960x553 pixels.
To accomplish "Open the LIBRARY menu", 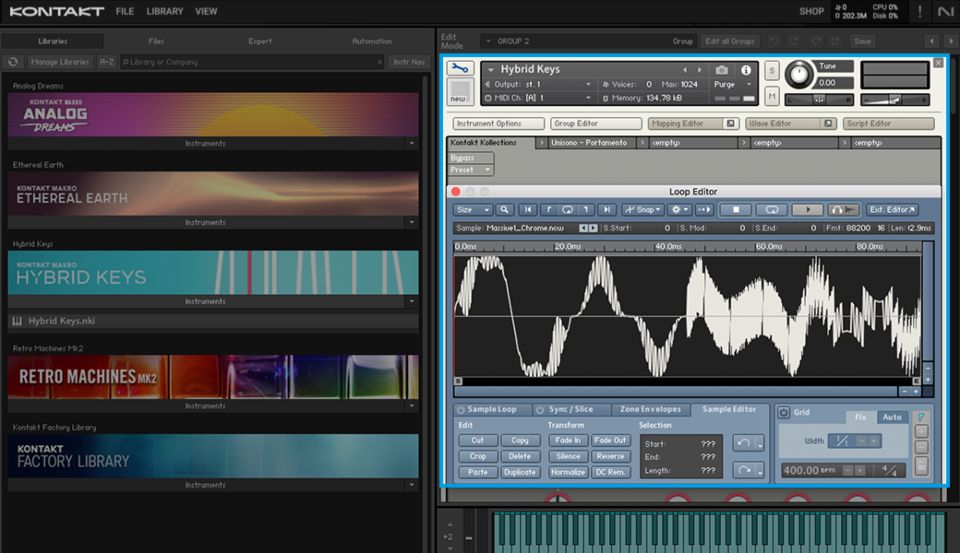I will pyautogui.click(x=164, y=12).
